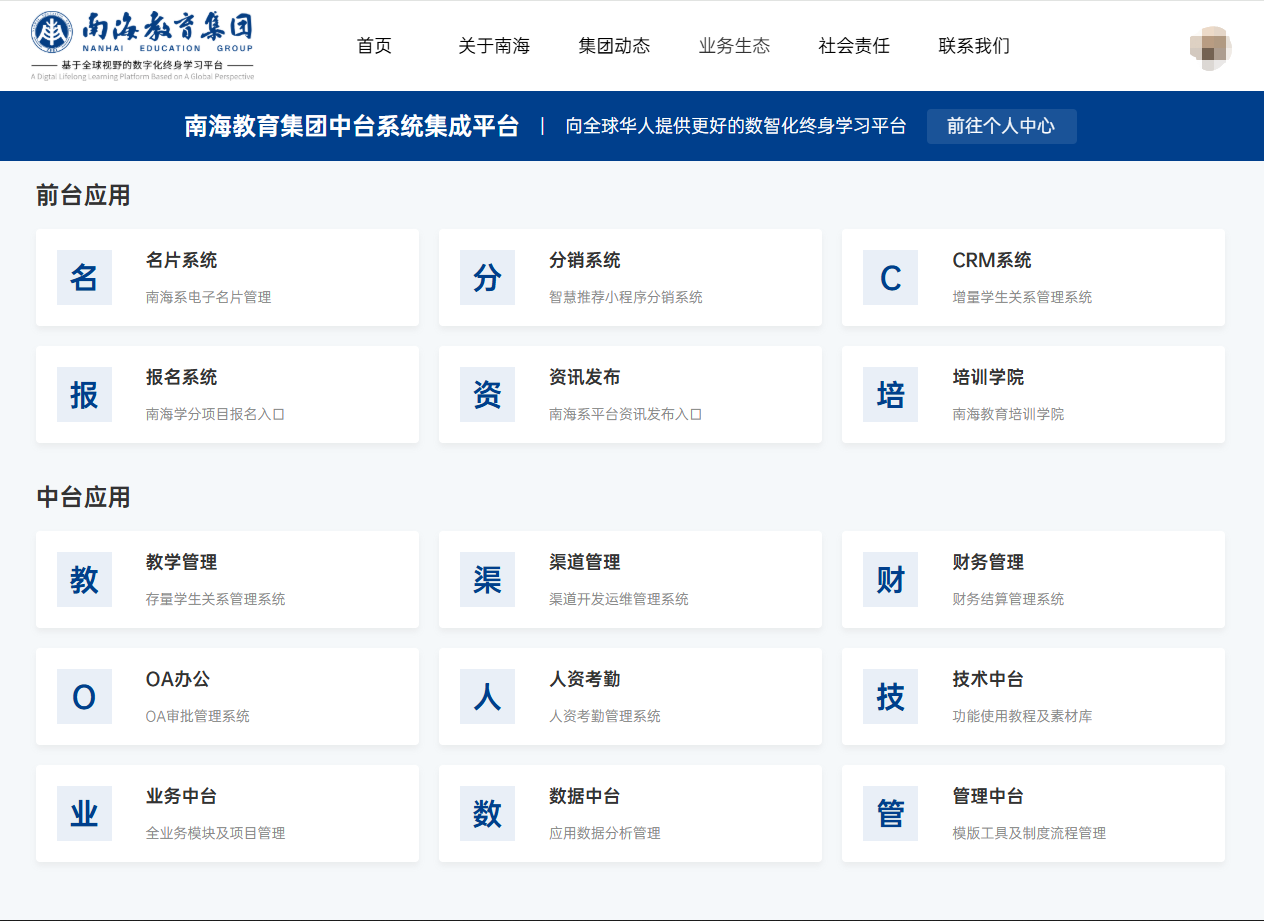
Task: Open the 教学管理 title link
Action: pyautogui.click(x=181, y=562)
